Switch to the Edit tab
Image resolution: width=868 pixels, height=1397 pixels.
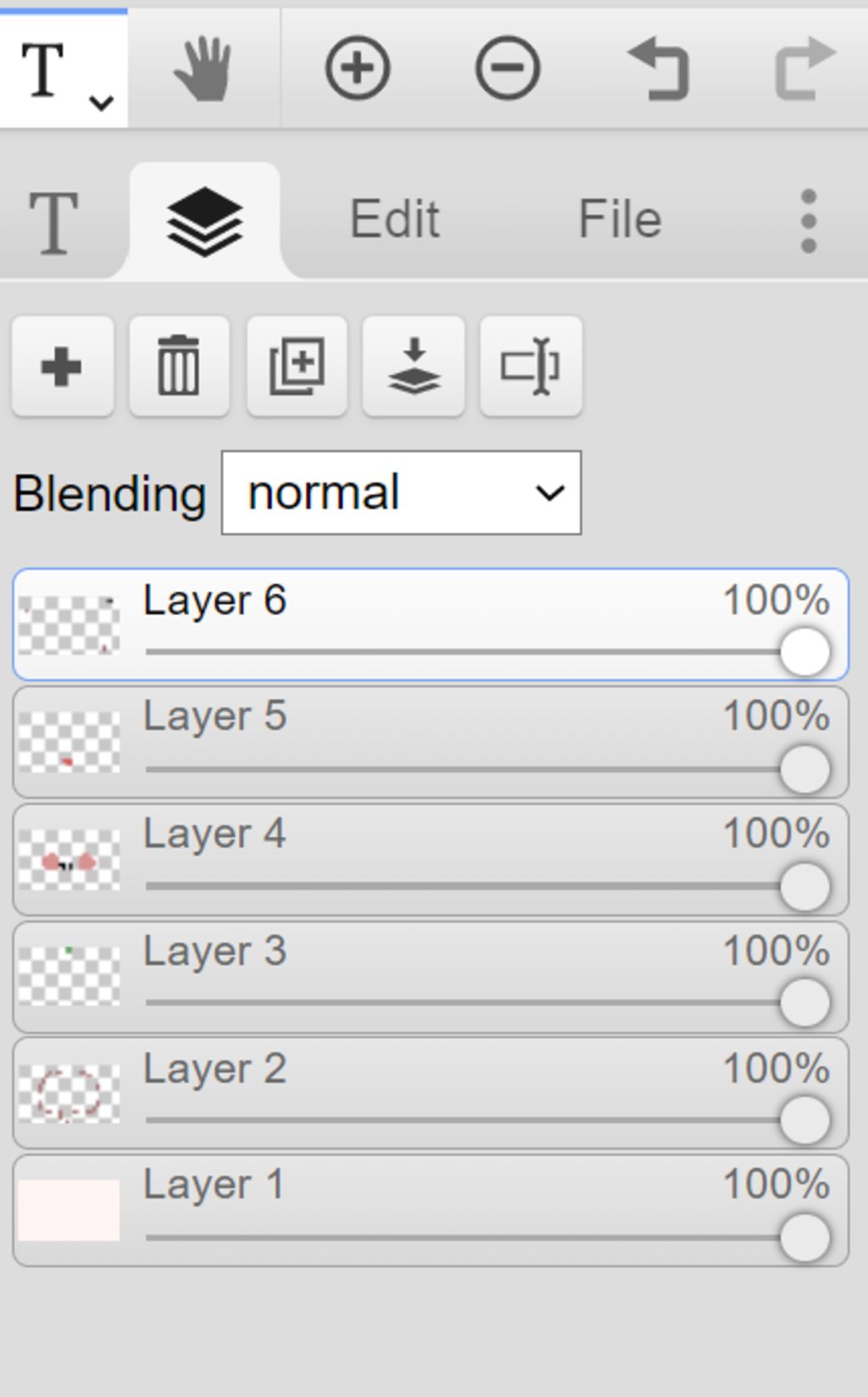pos(395,220)
